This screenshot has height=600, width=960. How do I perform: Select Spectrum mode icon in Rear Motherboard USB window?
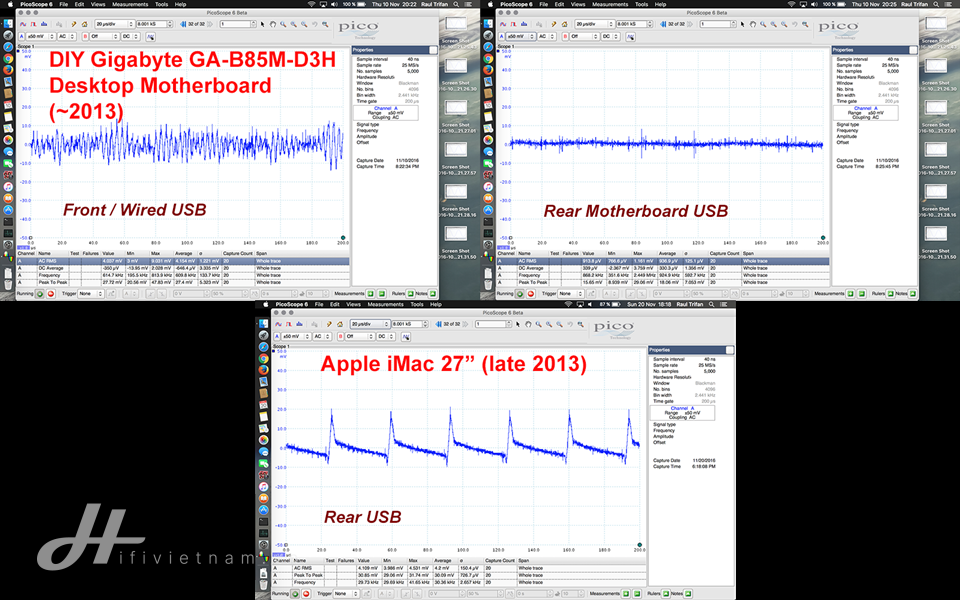524,24
